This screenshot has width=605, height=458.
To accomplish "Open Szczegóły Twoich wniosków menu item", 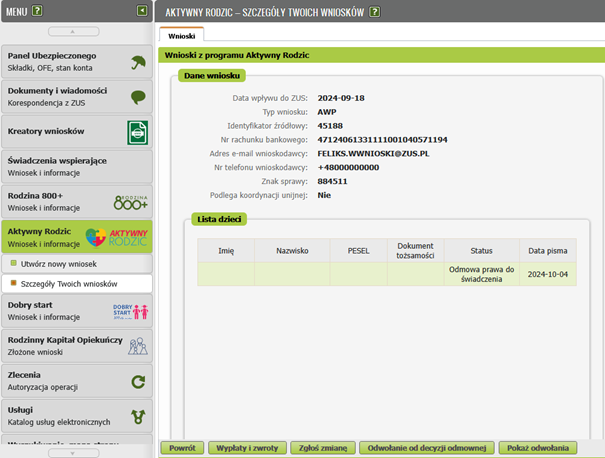I will [69, 284].
